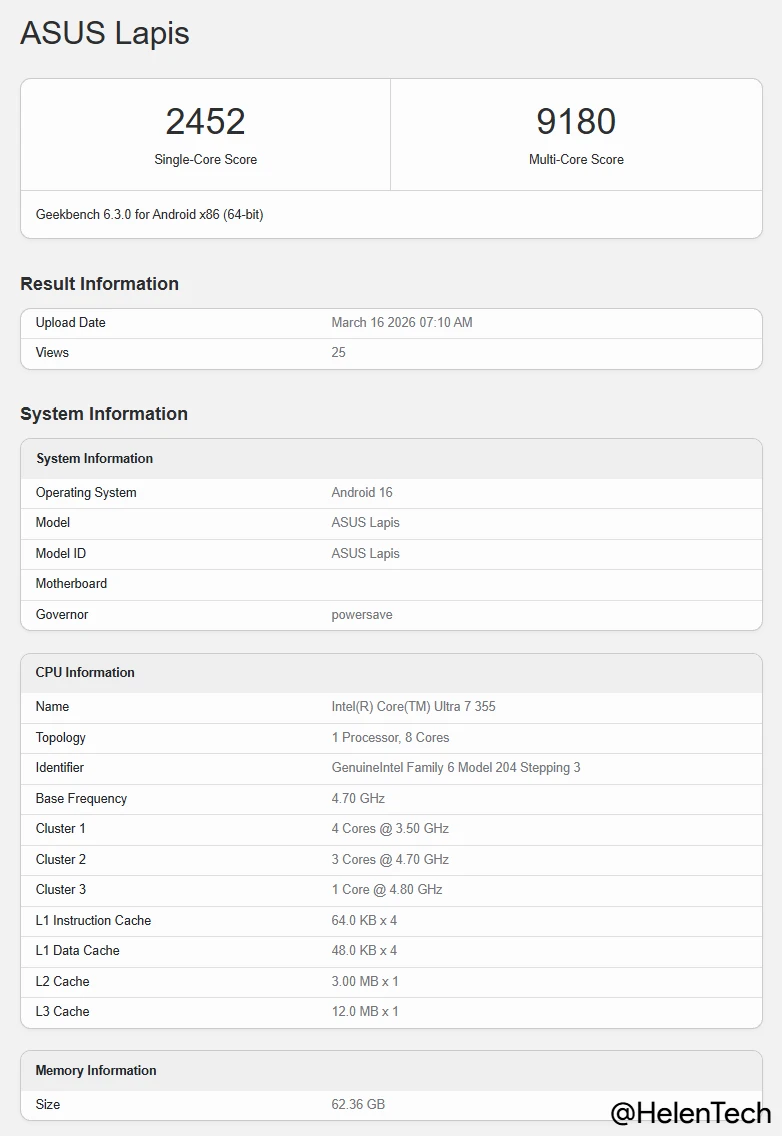Screen dimensions: 782x1136
Task: Click the ASUS Lapis value in Model ID row
Action: point(365,554)
